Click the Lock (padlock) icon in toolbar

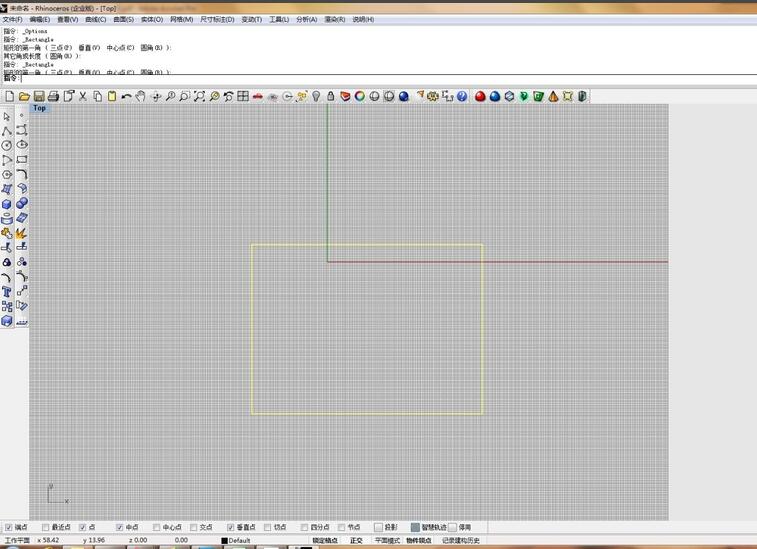coord(331,96)
